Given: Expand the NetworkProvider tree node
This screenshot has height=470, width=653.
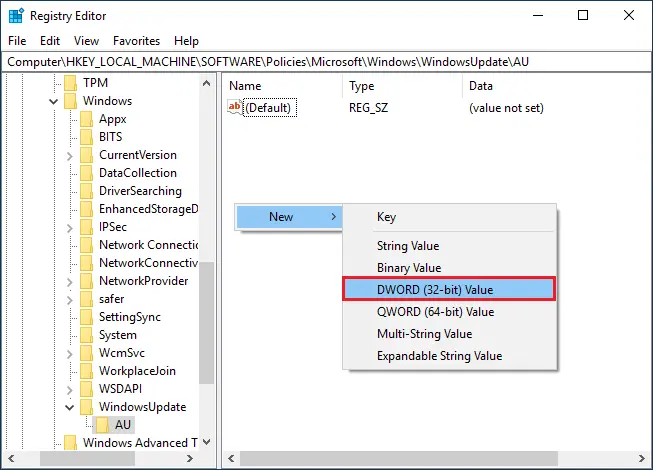Looking at the screenshot, I should (70, 281).
